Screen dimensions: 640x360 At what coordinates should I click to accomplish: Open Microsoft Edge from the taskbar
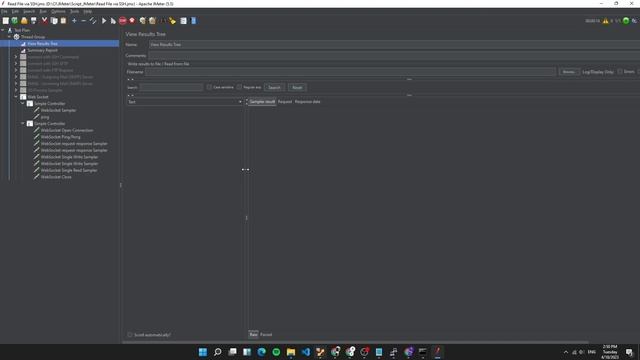tap(262, 352)
